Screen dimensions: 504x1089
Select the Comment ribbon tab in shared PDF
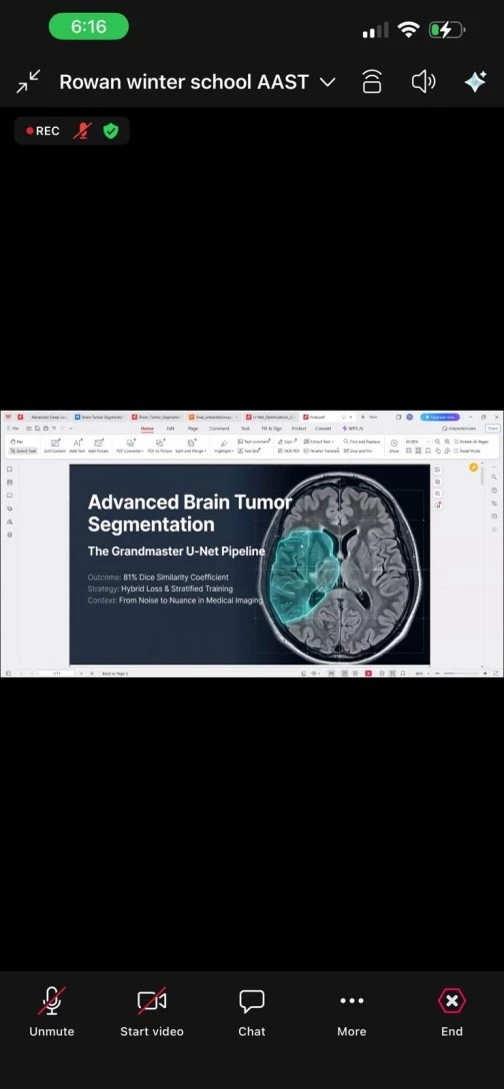coord(219,429)
